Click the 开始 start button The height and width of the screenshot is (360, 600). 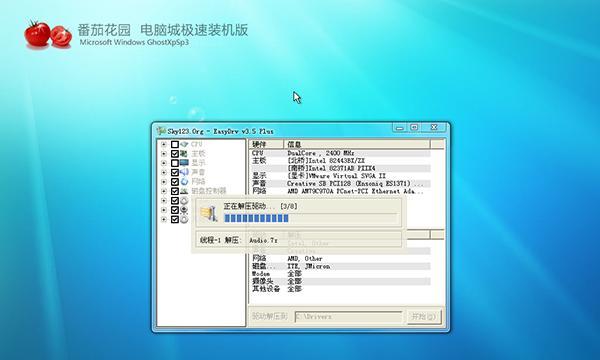click(424, 317)
